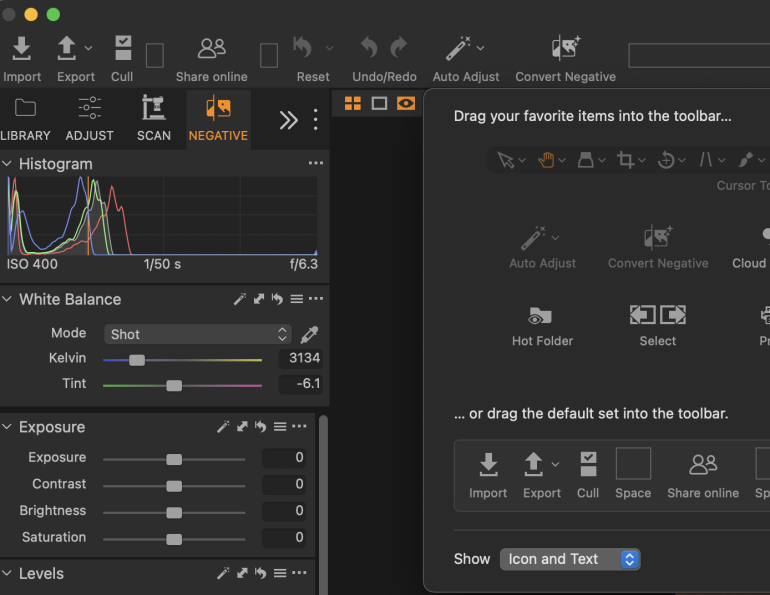Reset the Exposure tool
The image size is (770, 595).
pyautogui.click(x=261, y=427)
